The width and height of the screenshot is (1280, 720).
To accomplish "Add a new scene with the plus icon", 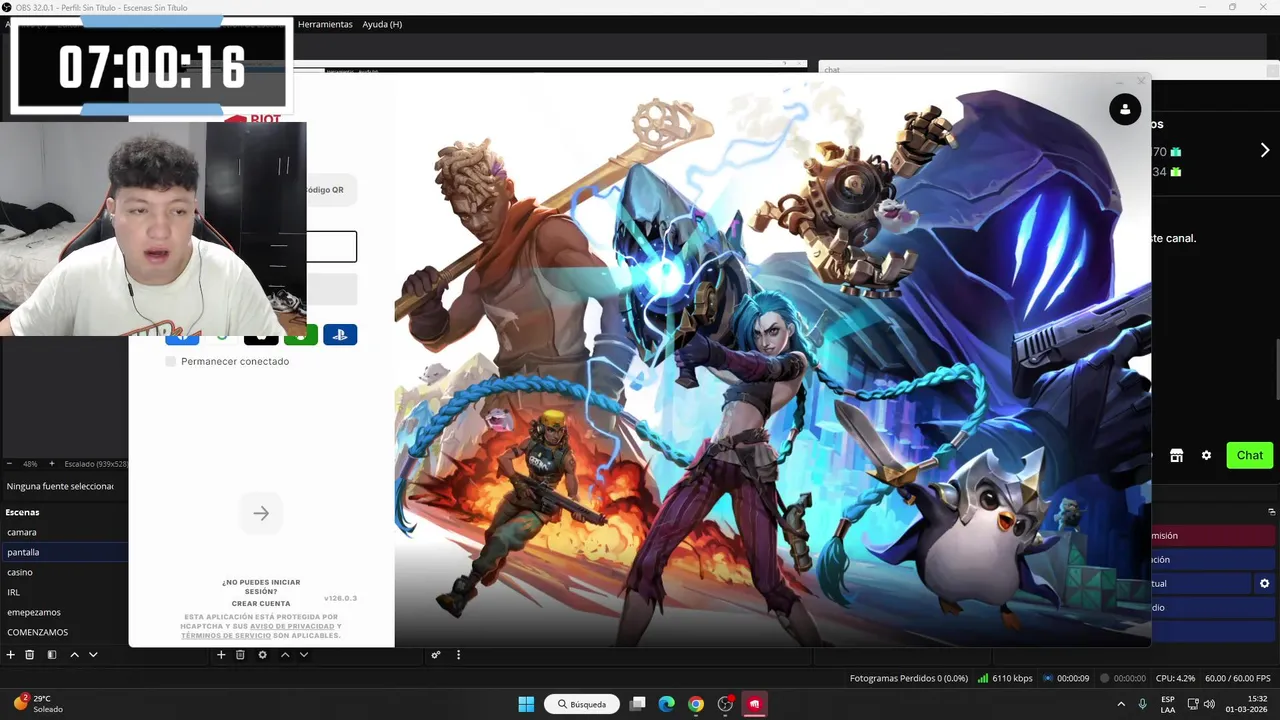I will tap(11, 655).
